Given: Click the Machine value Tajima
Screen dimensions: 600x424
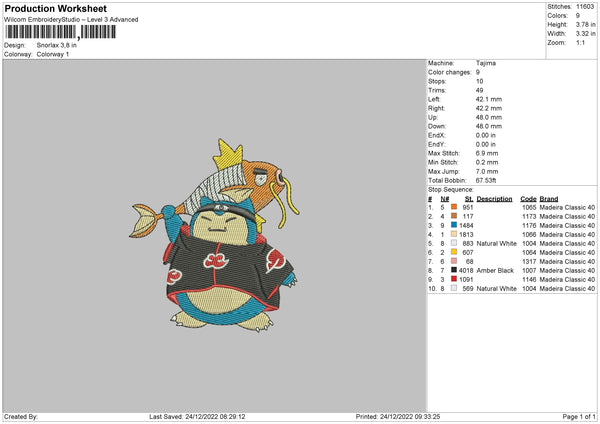Looking at the screenshot, I should (486, 63).
